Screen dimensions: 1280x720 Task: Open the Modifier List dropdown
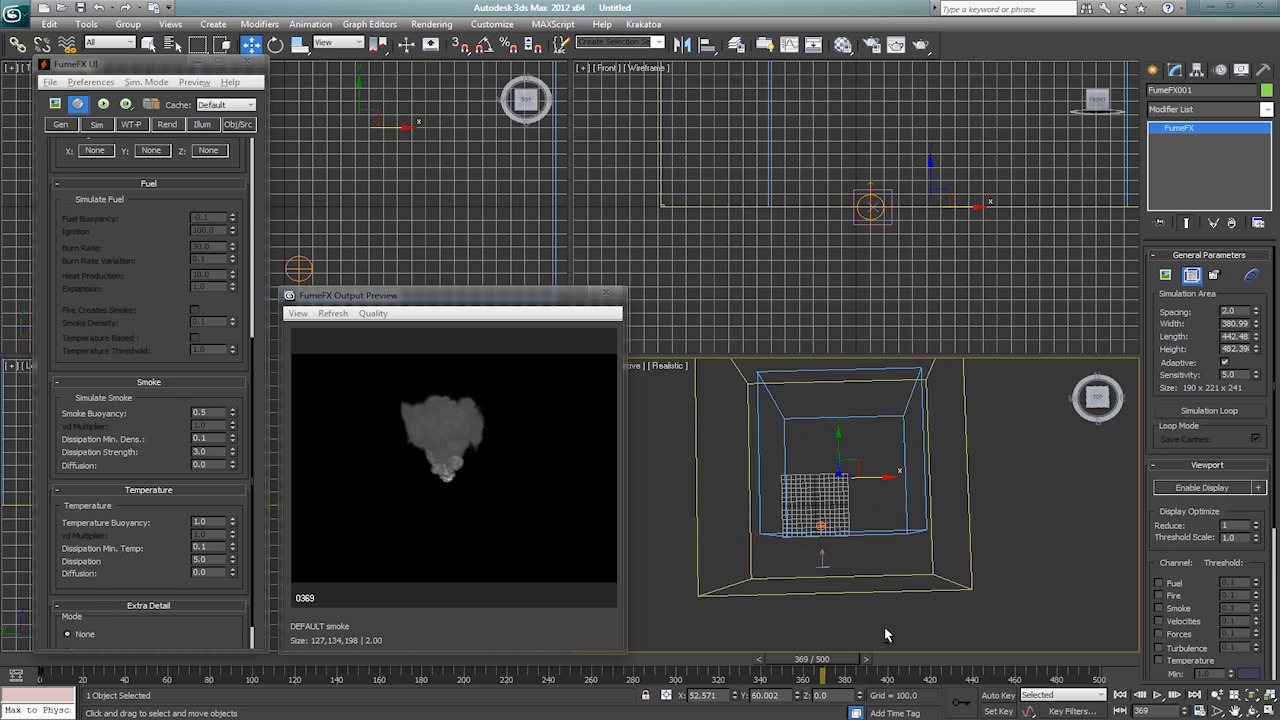[x=1210, y=109]
